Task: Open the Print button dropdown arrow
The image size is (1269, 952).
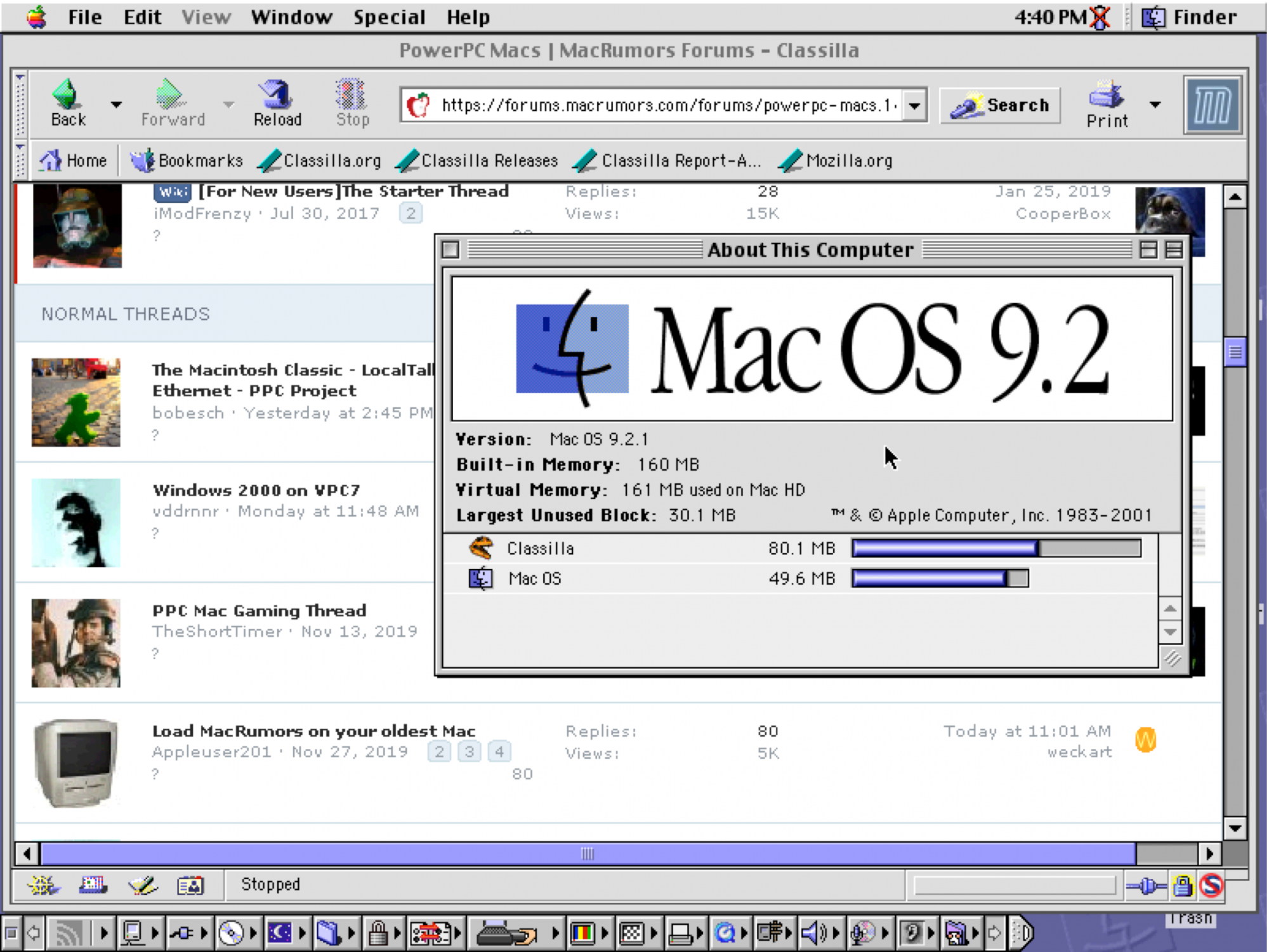Action: (x=1155, y=105)
